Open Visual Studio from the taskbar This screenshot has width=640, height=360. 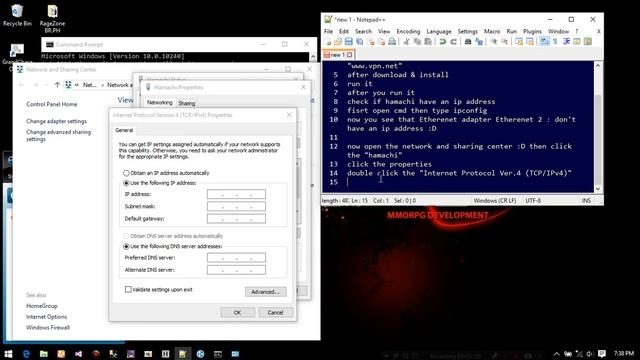coord(78,354)
